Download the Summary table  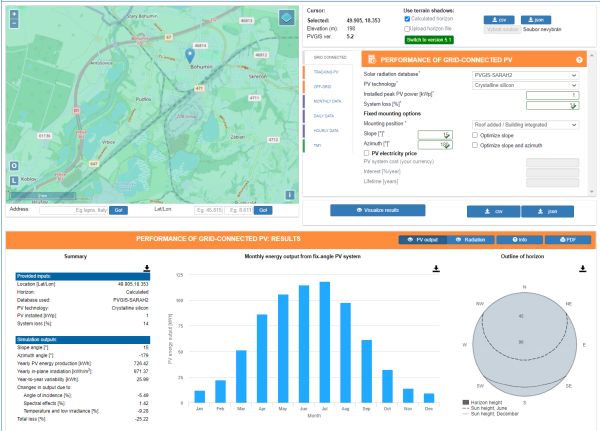click(x=147, y=268)
